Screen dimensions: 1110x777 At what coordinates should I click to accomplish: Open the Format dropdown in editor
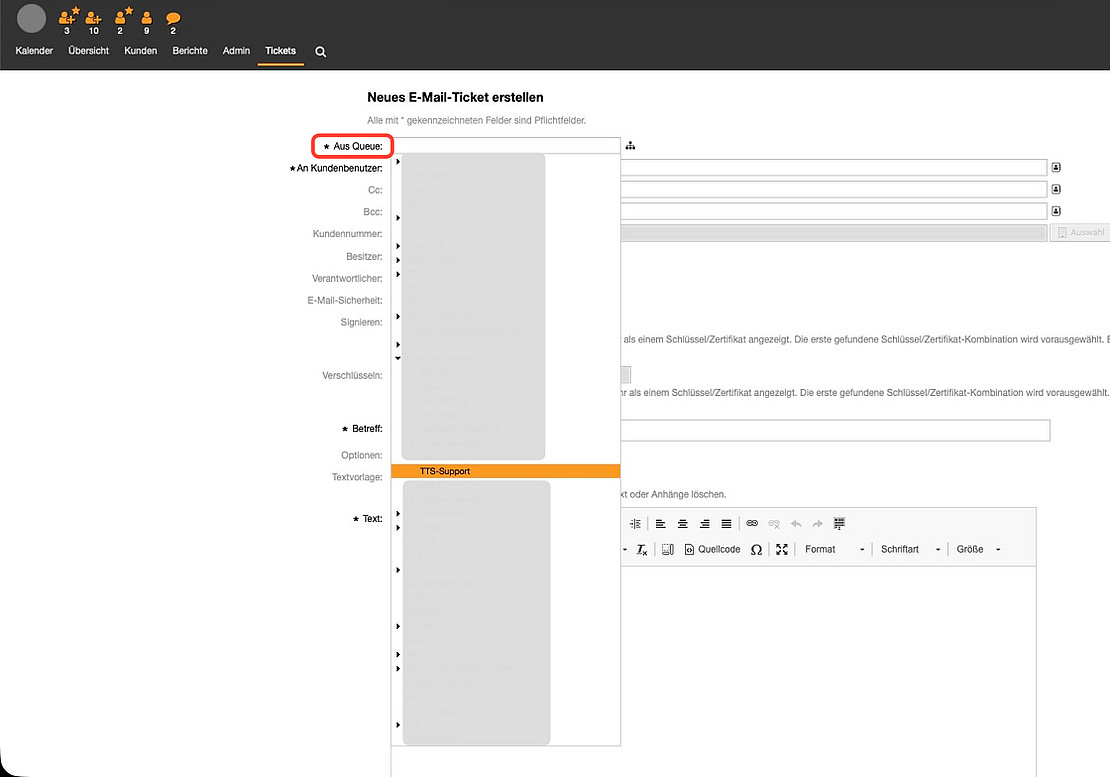click(x=834, y=549)
